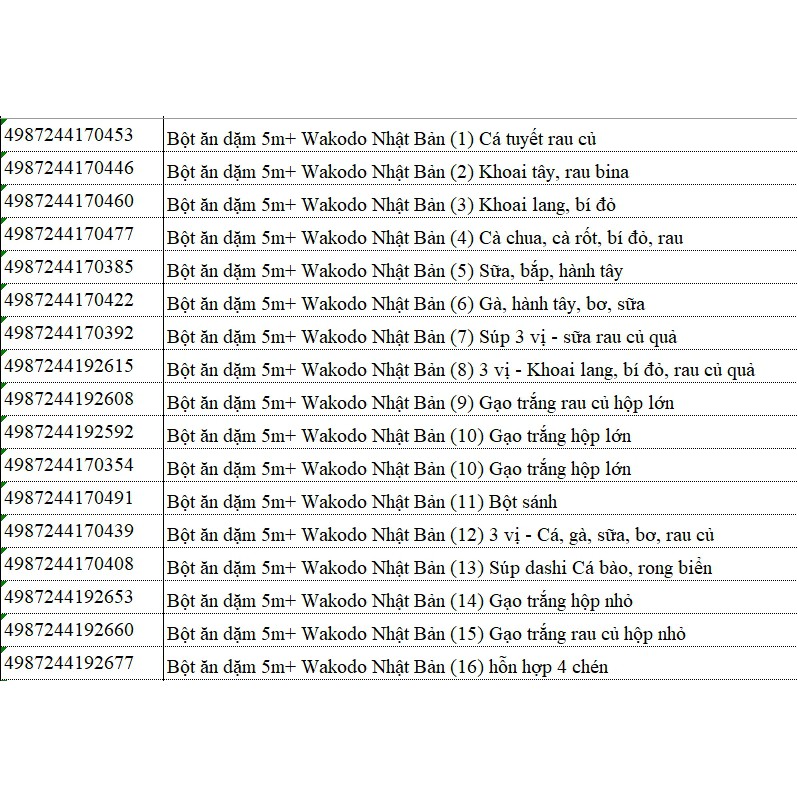Viewport: 797px width, 797px height.
Task: Click the (2) Khoai tây, rau bina cell
Action: 480,168
